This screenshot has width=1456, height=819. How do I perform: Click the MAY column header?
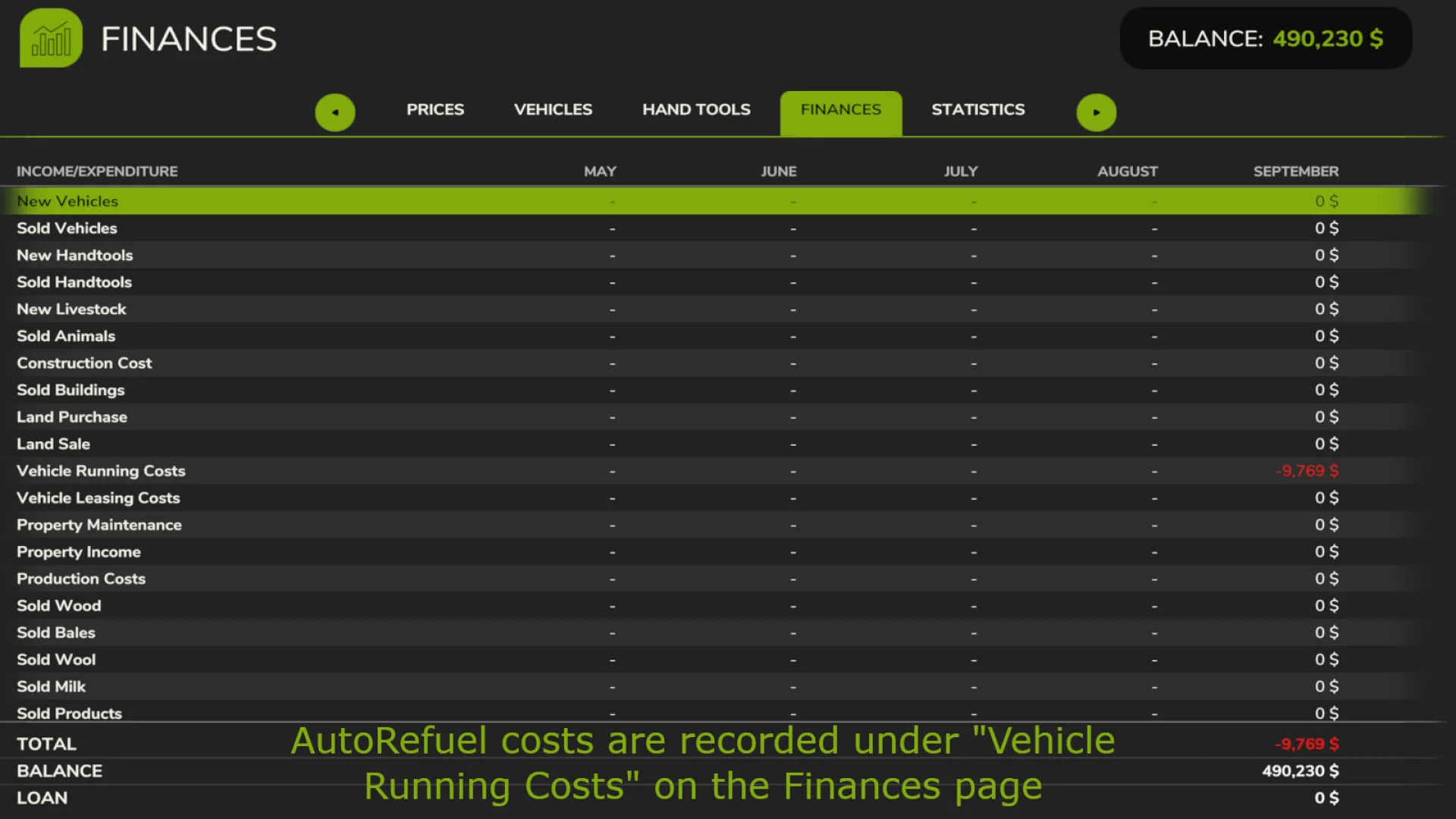[600, 171]
